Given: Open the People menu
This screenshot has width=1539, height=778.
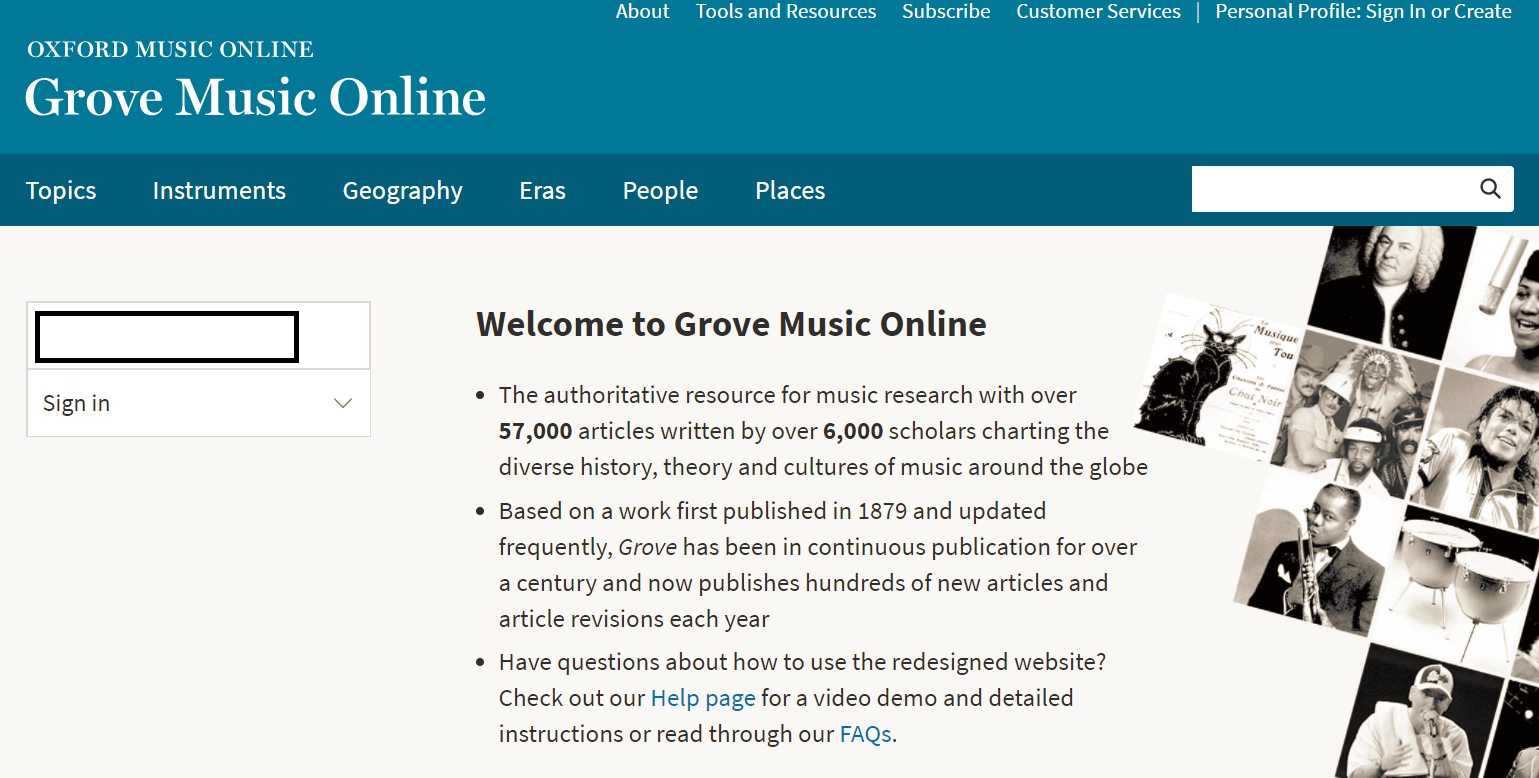Looking at the screenshot, I should (x=660, y=190).
